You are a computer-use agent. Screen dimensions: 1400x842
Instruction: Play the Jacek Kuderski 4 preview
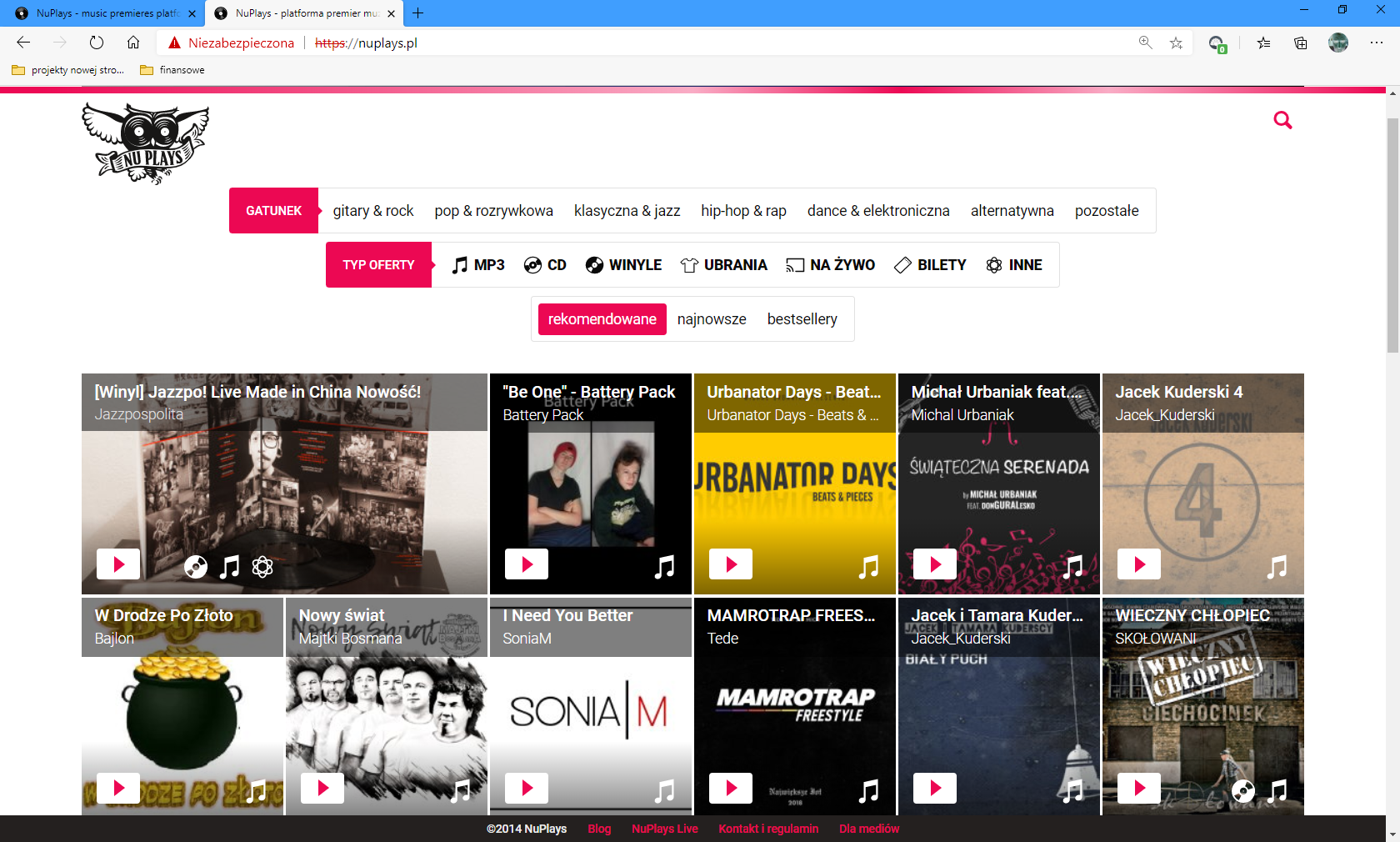(x=1139, y=564)
